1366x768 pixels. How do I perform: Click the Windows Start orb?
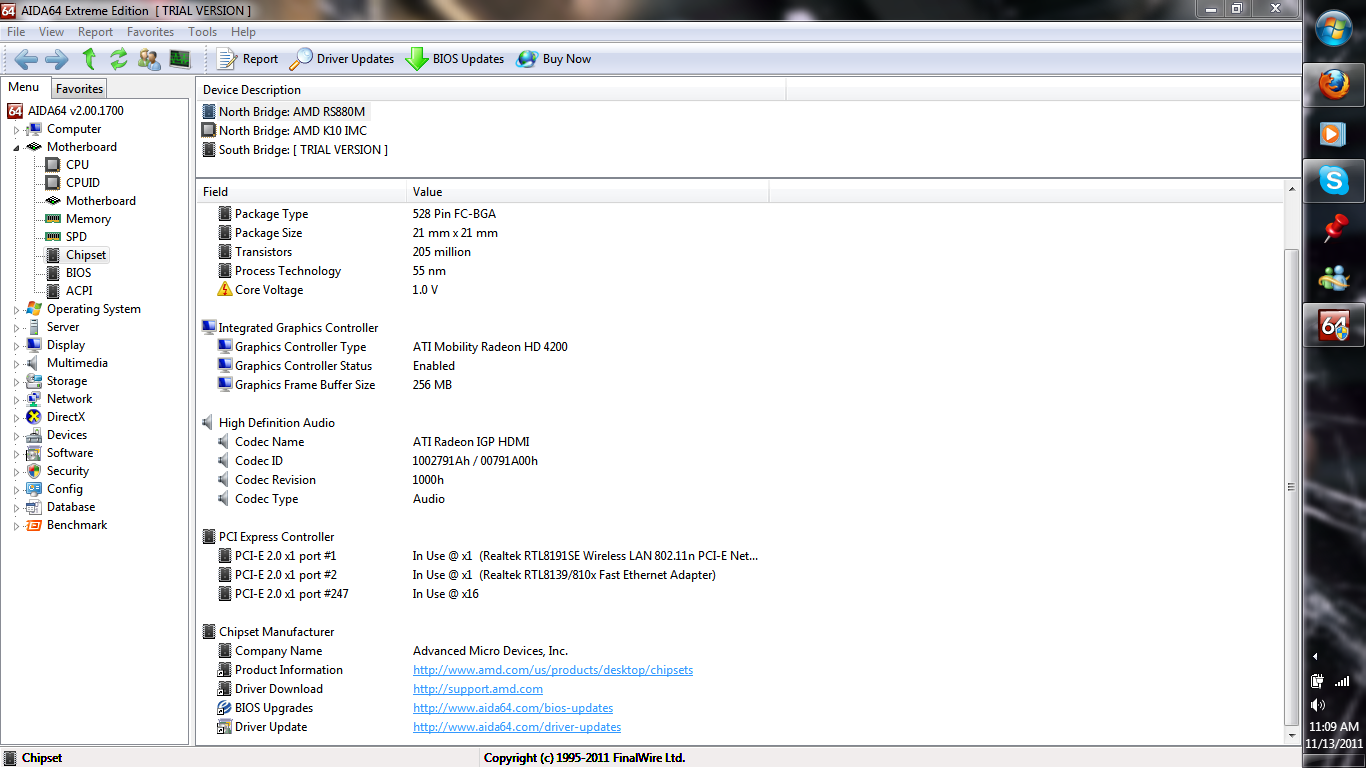[x=1334, y=29]
